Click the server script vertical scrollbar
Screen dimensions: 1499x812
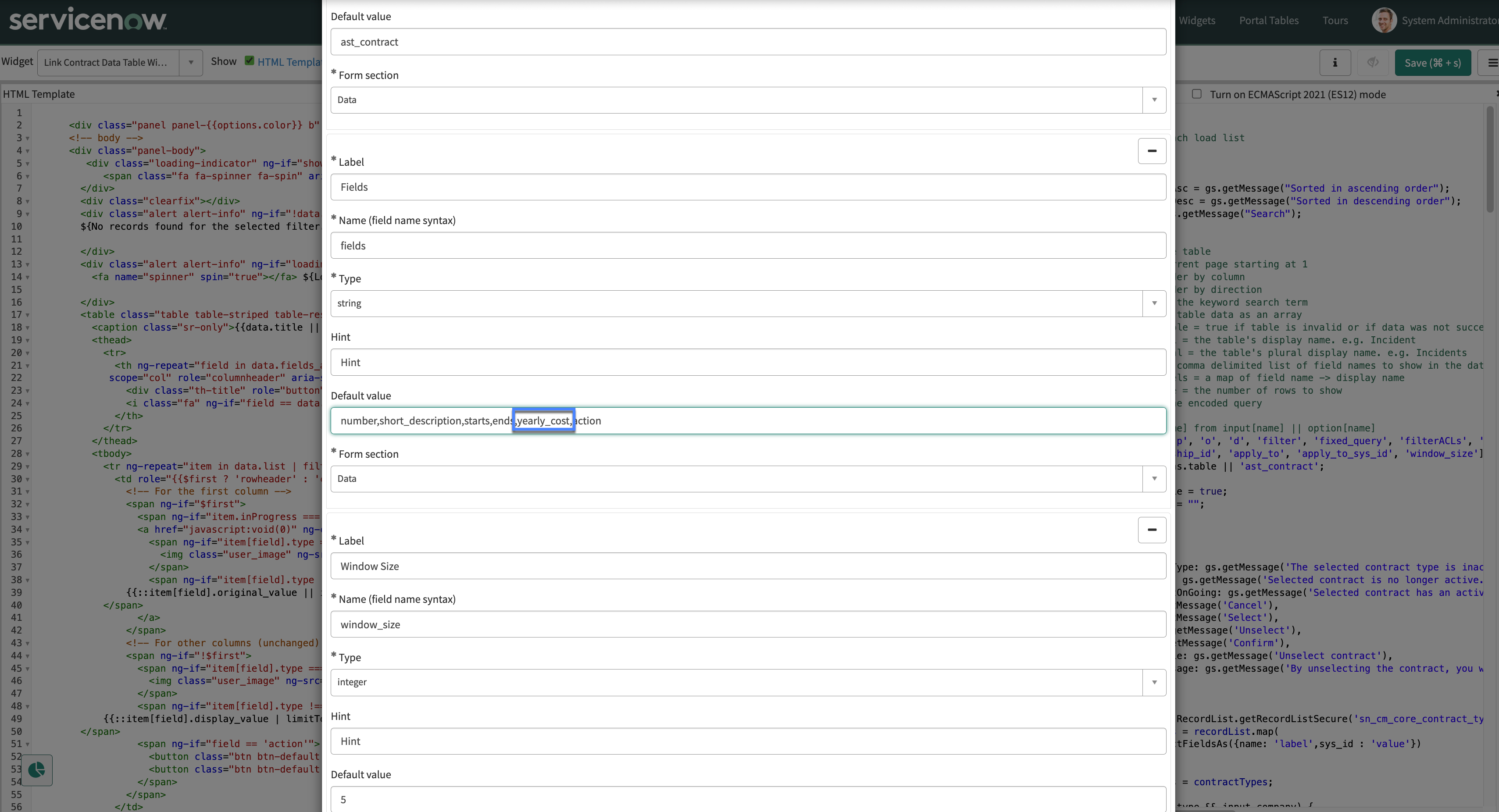[1490, 160]
